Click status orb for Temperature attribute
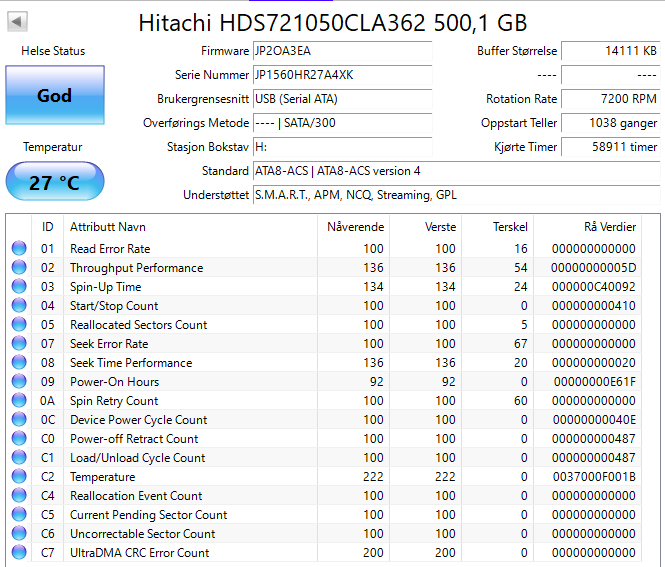This screenshot has height=567, width=665. click(19, 476)
